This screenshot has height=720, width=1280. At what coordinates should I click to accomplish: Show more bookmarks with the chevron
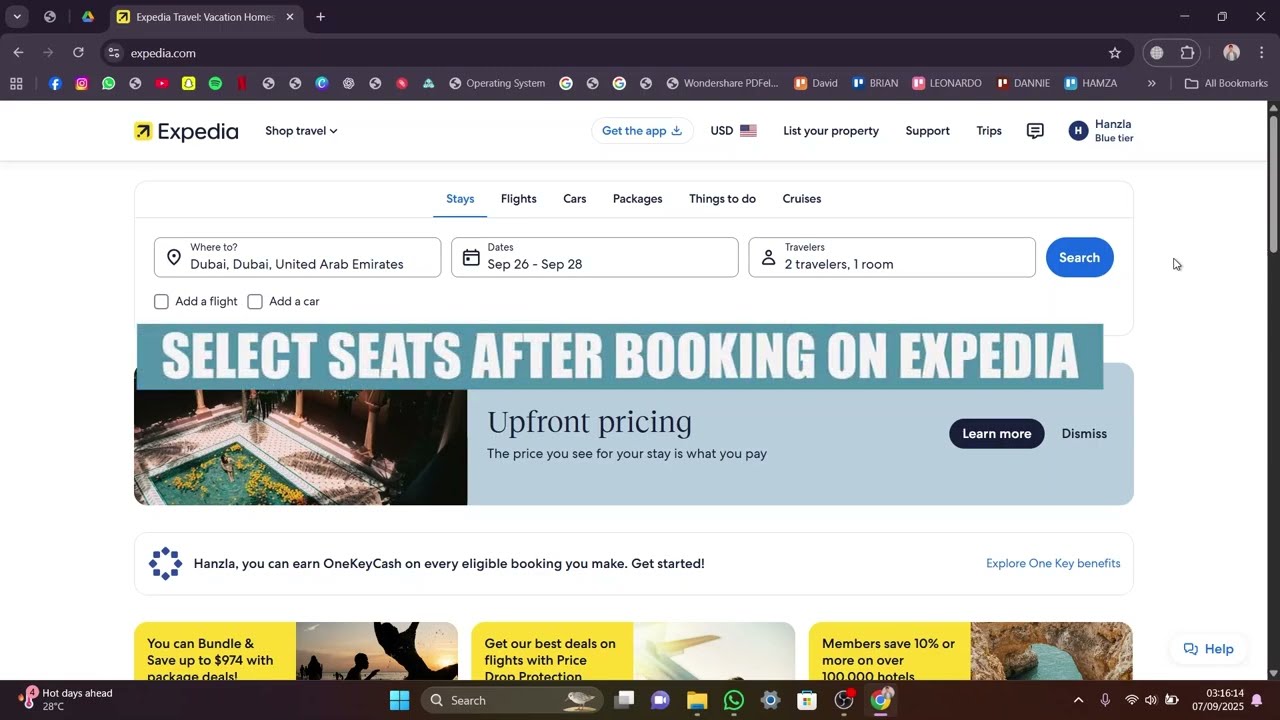[x=1151, y=84]
